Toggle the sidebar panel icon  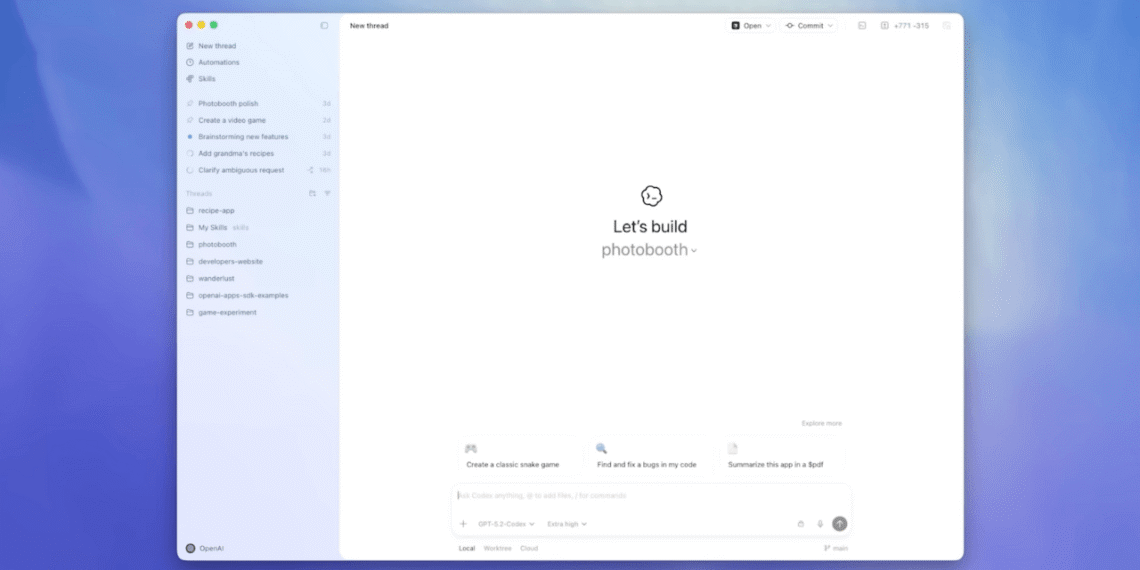click(x=324, y=25)
